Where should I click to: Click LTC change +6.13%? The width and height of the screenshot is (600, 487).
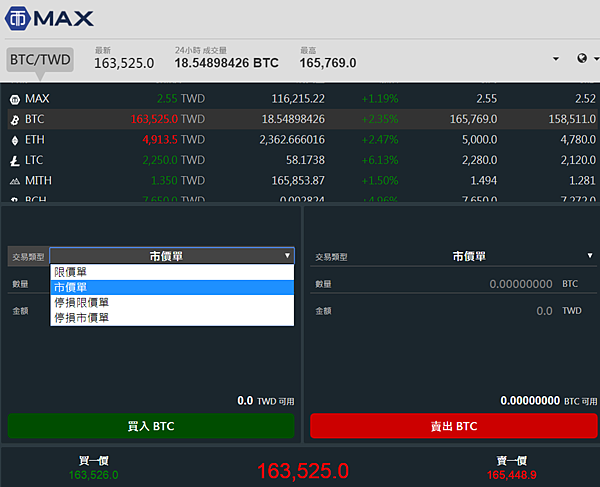click(x=380, y=160)
